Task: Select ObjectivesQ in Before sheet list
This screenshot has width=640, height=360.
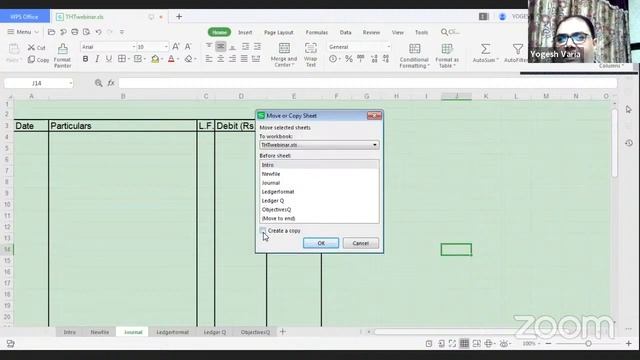Action: pyautogui.click(x=319, y=209)
